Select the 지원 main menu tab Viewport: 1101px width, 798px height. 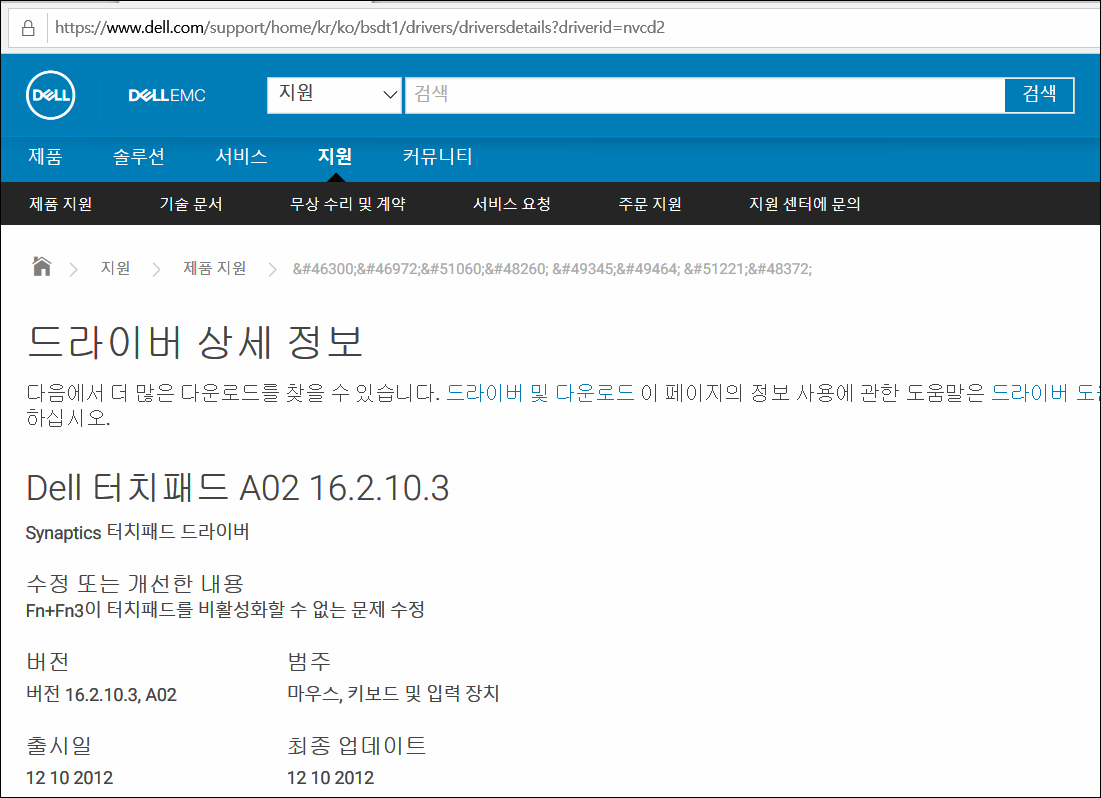335,156
